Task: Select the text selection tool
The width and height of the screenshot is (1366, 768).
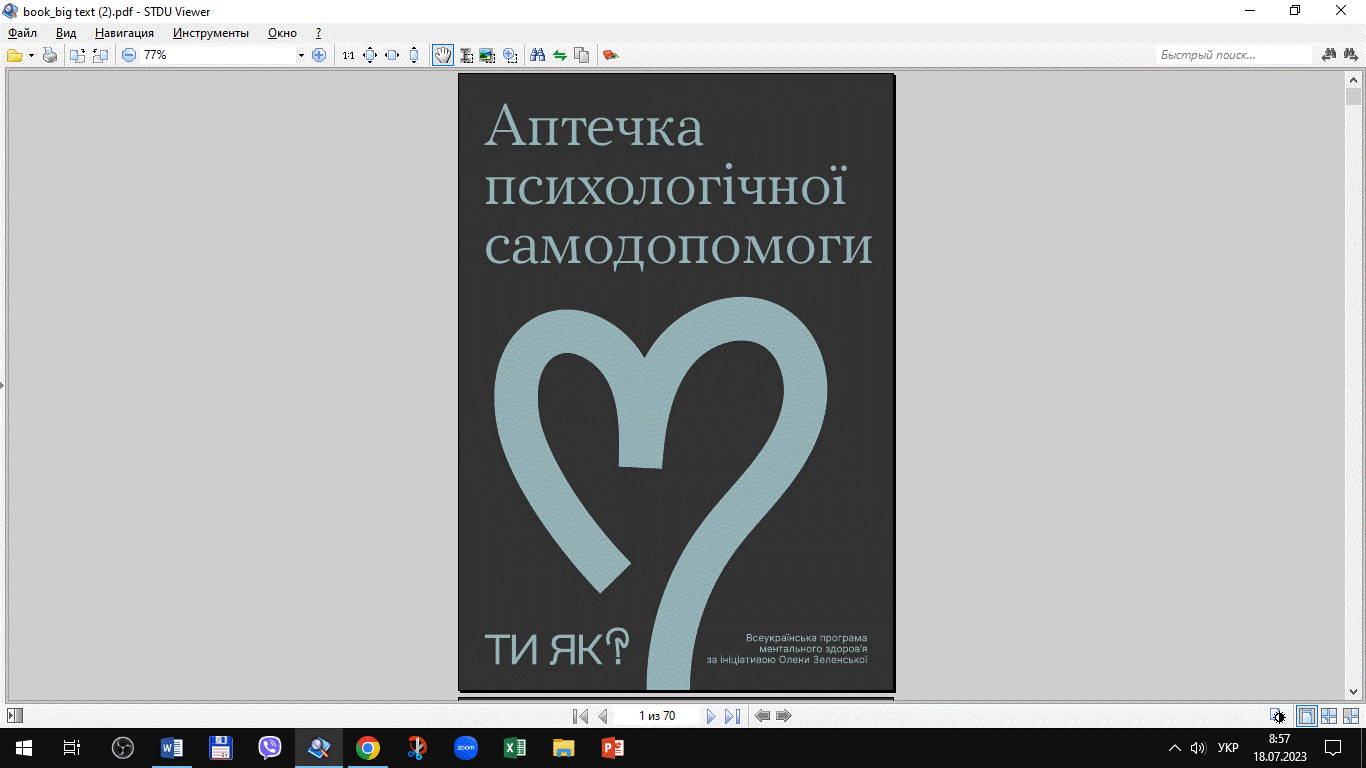Action: click(x=466, y=55)
